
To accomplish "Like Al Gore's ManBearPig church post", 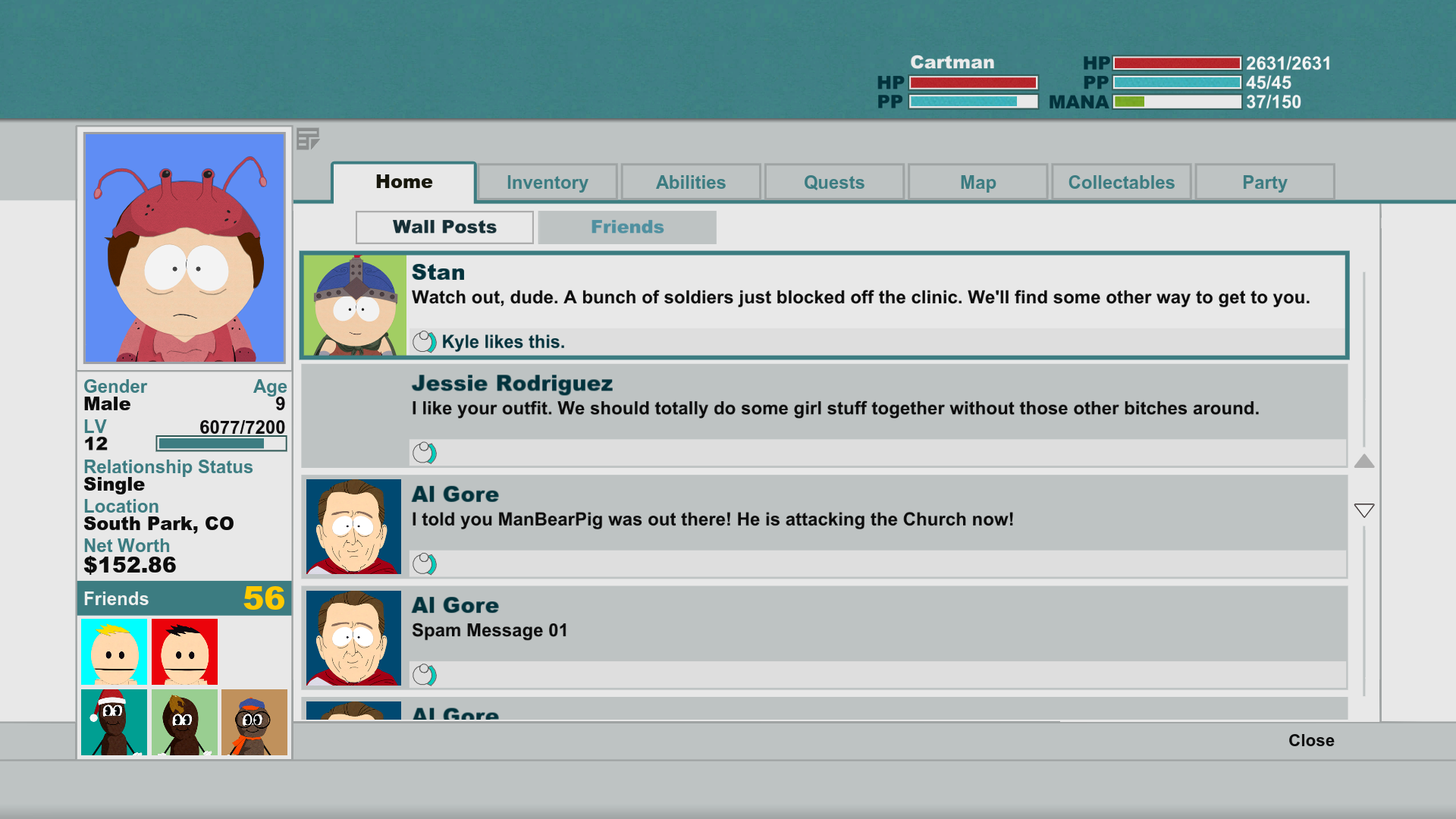I will 424,564.
